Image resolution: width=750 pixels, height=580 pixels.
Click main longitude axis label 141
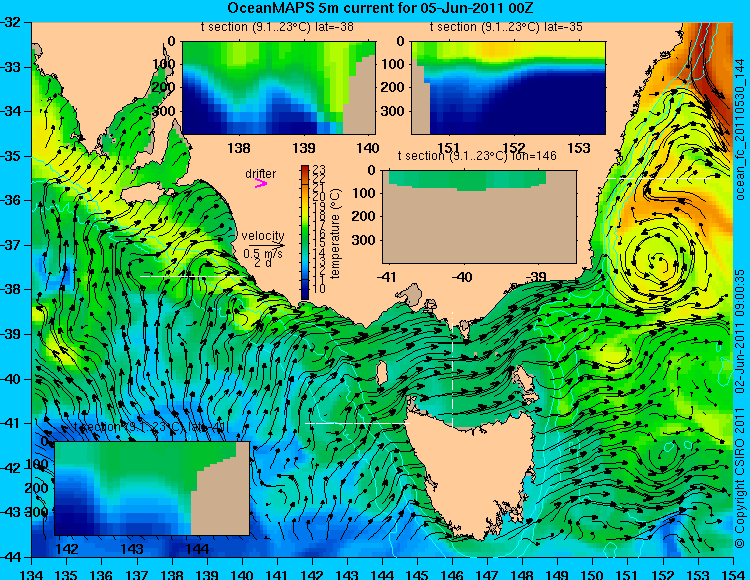(x=277, y=574)
